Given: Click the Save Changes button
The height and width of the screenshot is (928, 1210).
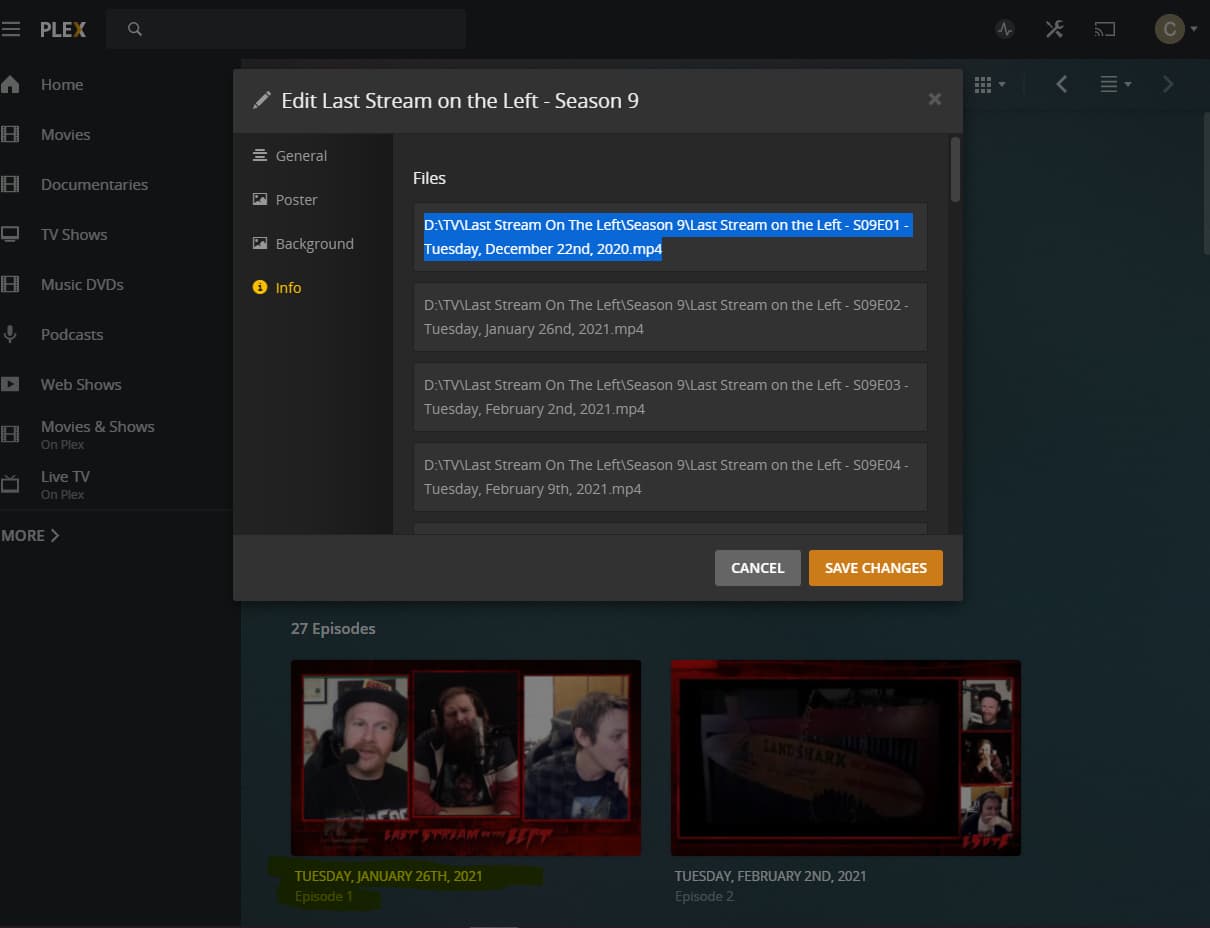Looking at the screenshot, I should 876,568.
